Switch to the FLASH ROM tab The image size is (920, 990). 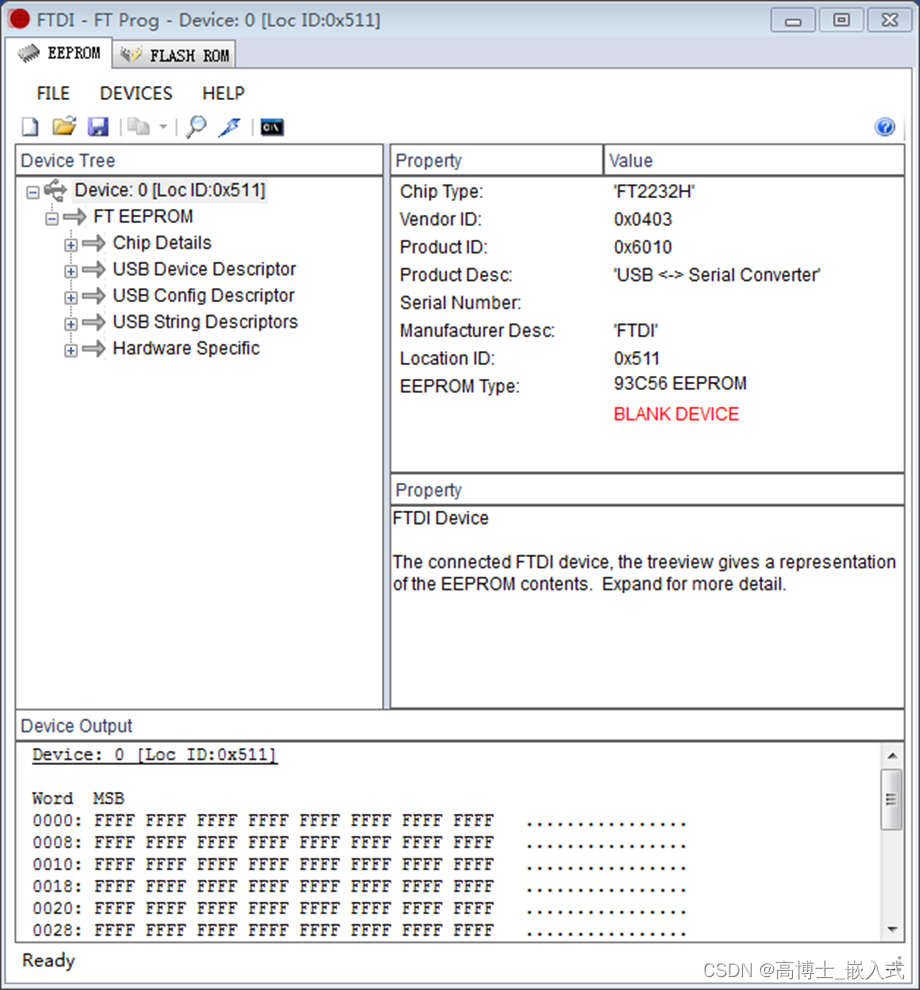click(174, 55)
